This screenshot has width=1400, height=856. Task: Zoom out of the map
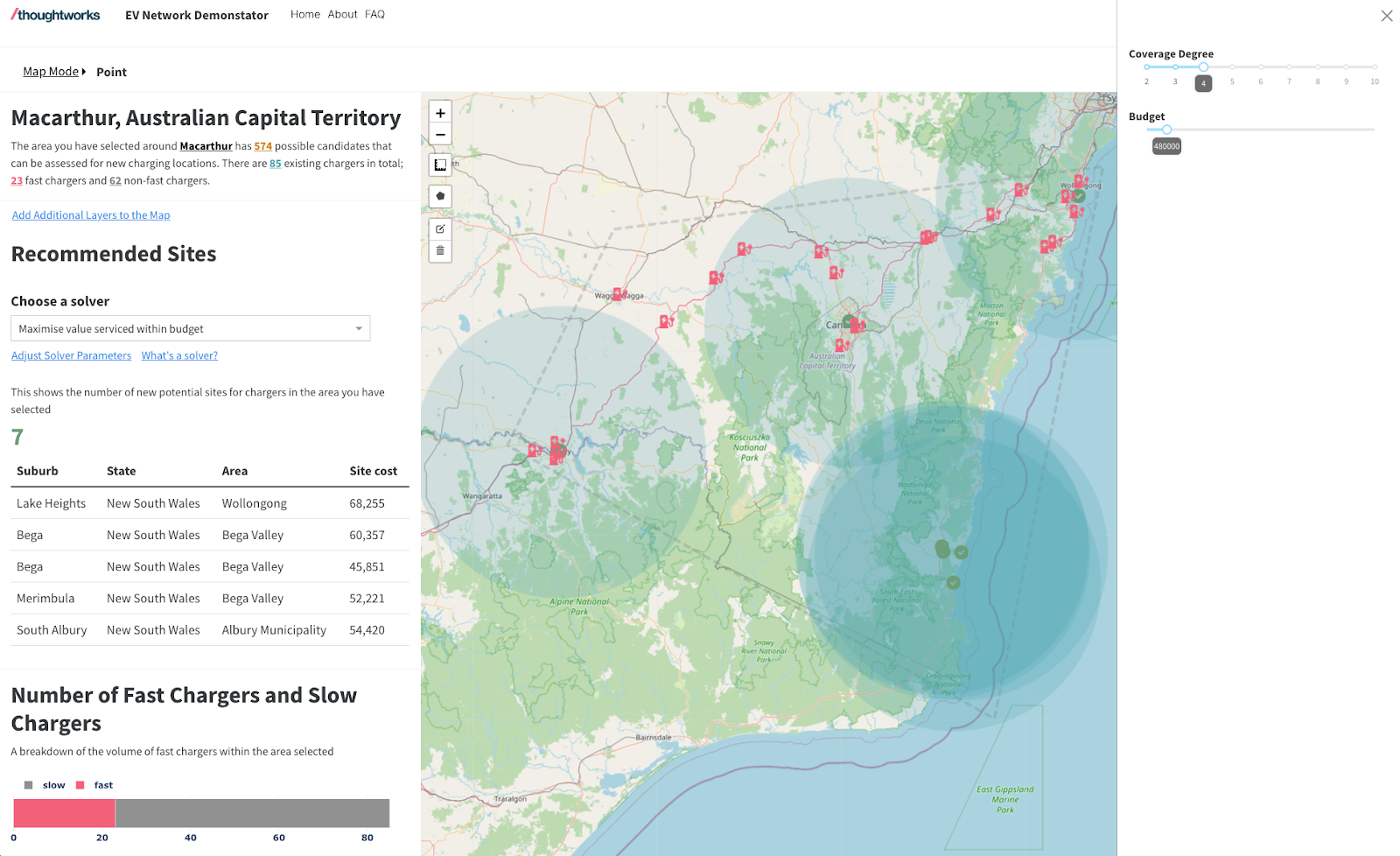click(x=440, y=135)
